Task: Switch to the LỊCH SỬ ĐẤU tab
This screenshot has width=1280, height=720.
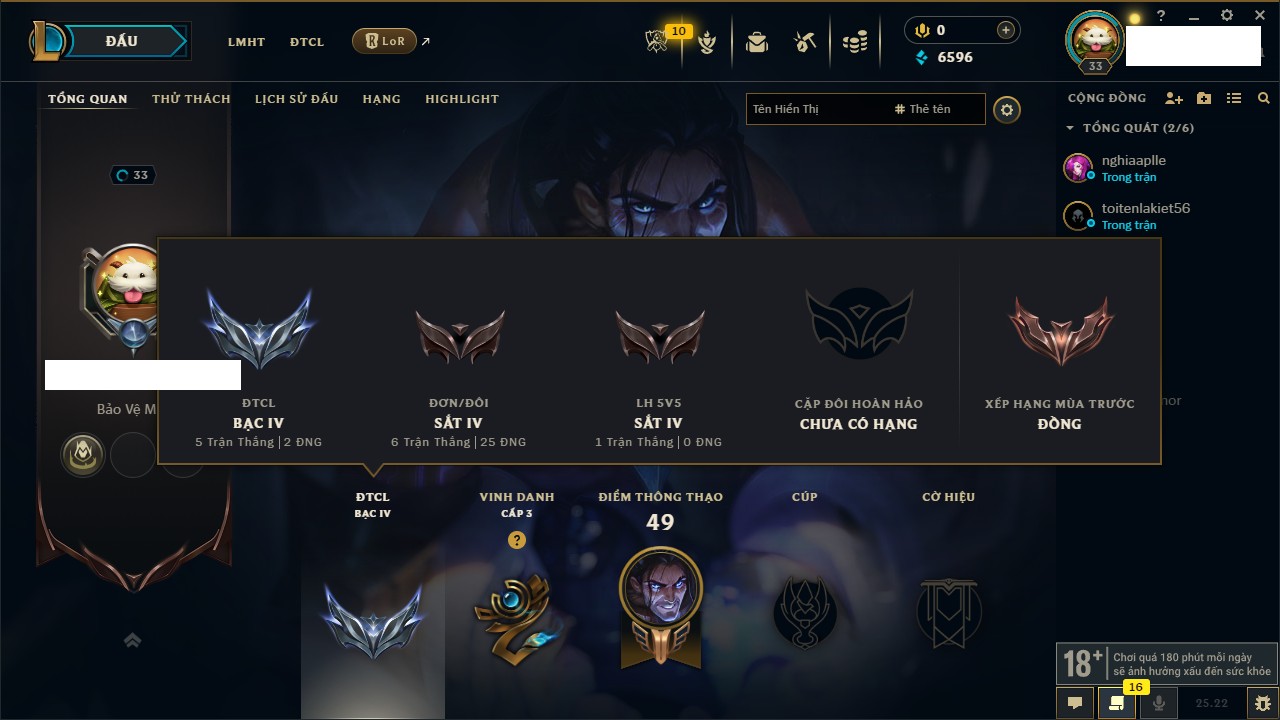Action: tap(296, 99)
